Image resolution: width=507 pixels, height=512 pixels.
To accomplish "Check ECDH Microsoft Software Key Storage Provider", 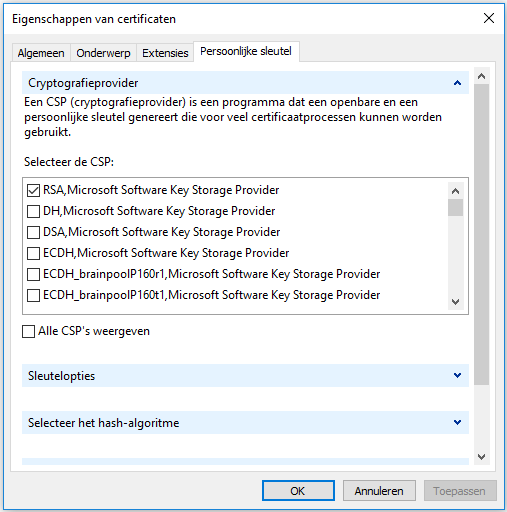I will (33, 253).
